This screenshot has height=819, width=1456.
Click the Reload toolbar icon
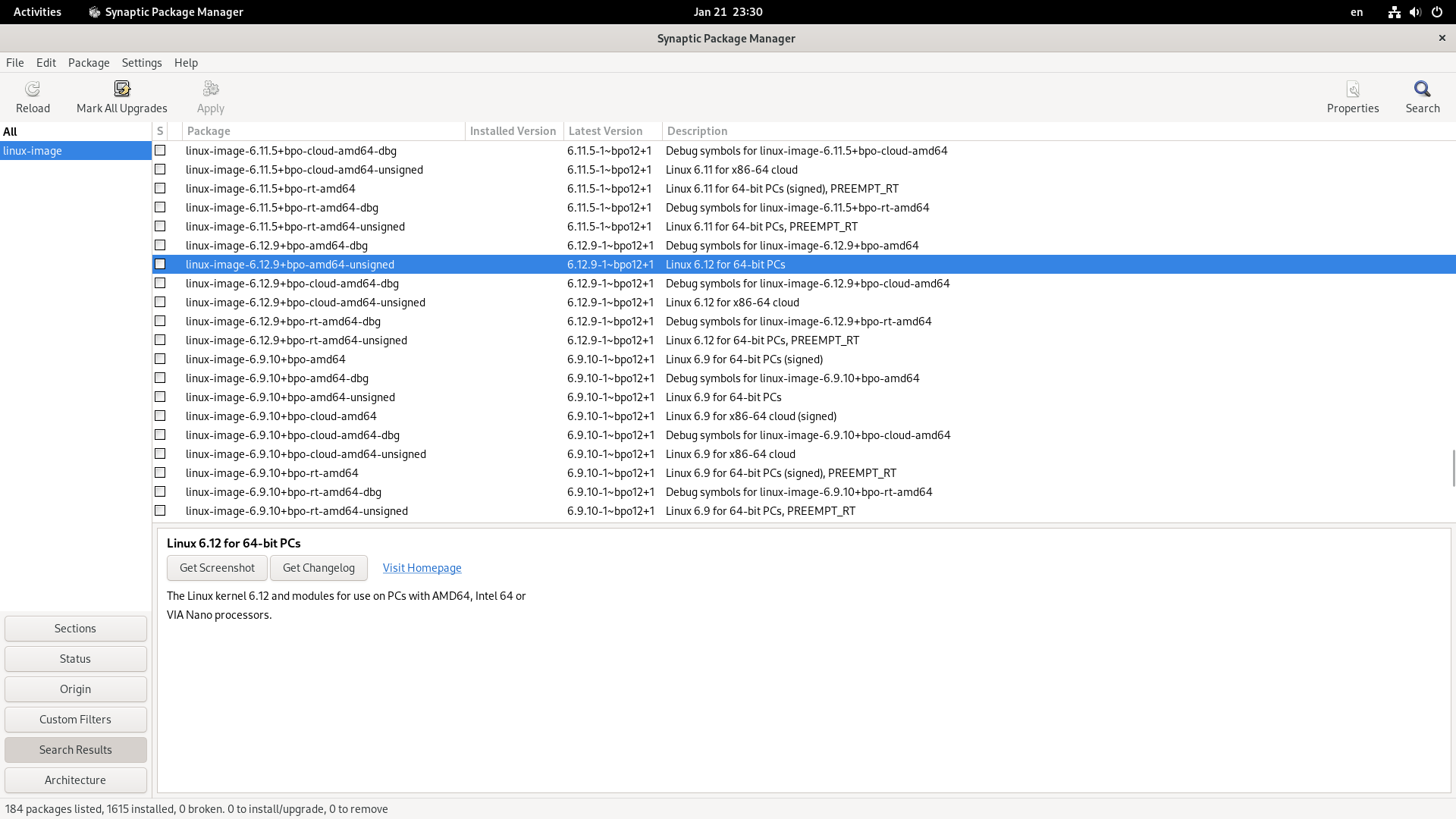[x=33, y=89]
